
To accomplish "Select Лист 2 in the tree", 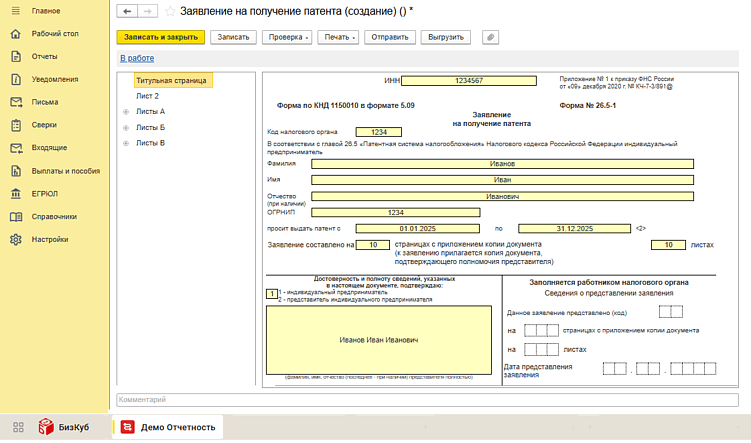I will click(x=147, y=96).
